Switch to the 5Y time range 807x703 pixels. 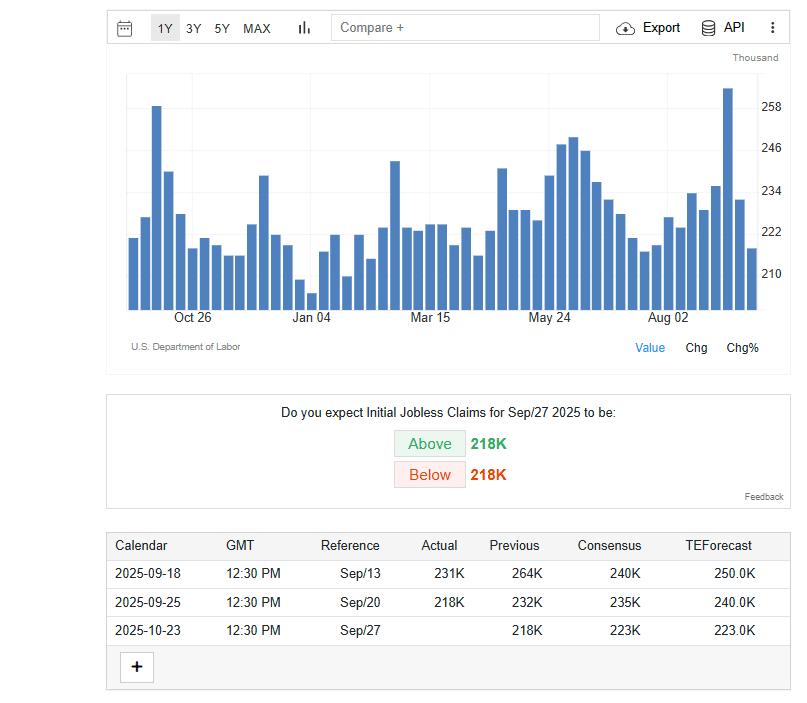(222, 28)
